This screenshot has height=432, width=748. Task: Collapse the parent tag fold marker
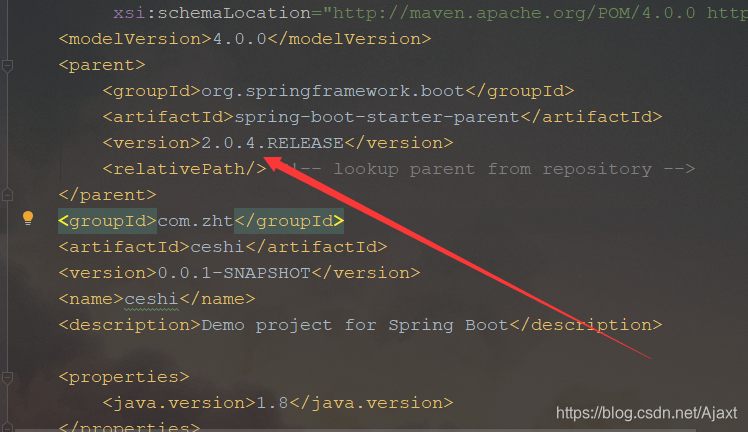pos(7,65)
